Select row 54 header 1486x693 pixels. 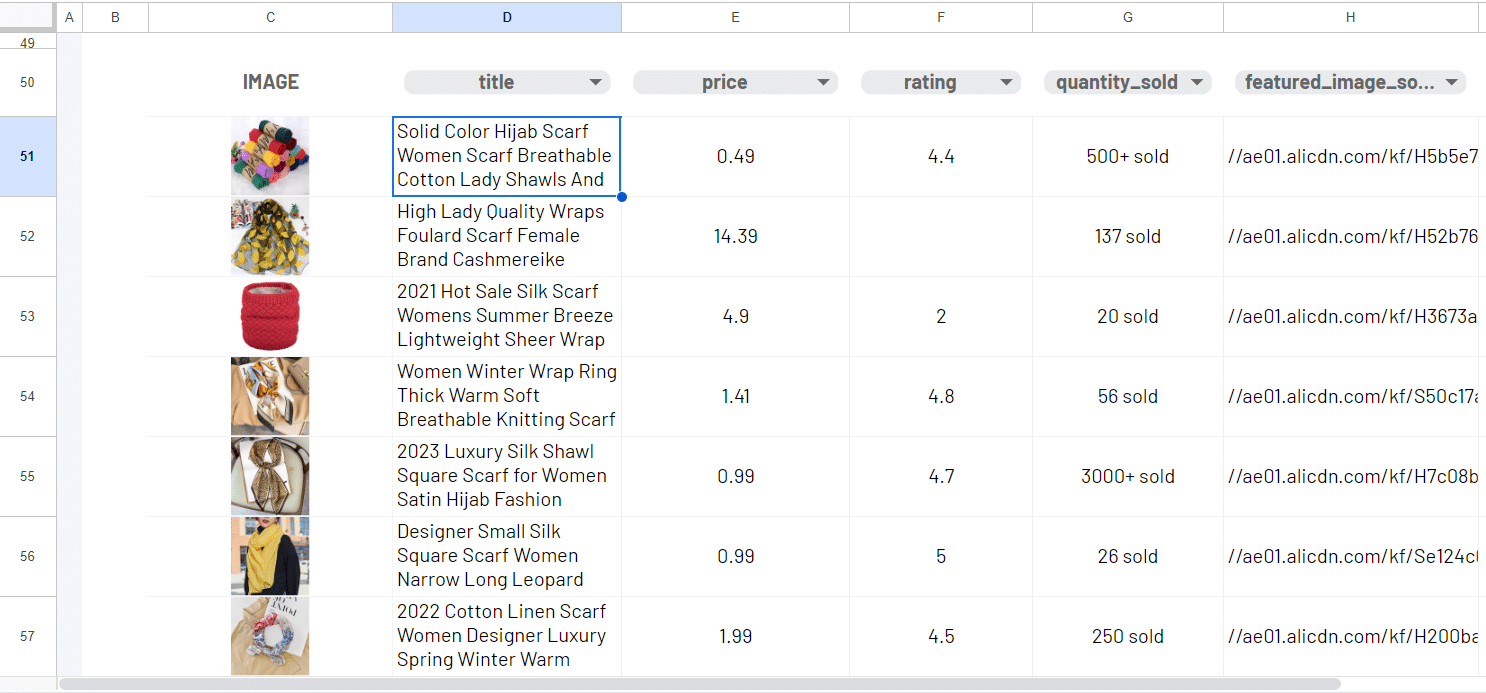click(x=27, y=396)
